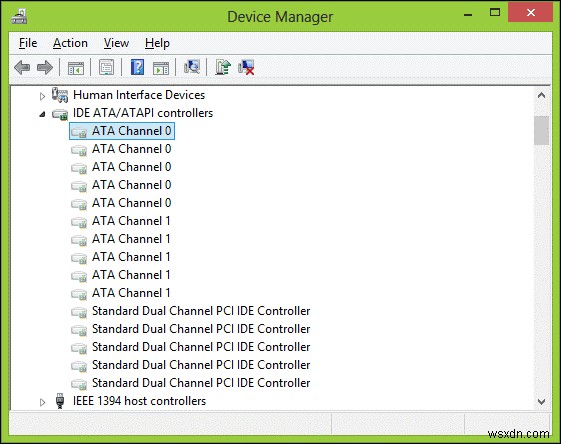Expand IEEE 1394 host controllers node
This screenshot has width=561, height=444.
pos(42,402)
